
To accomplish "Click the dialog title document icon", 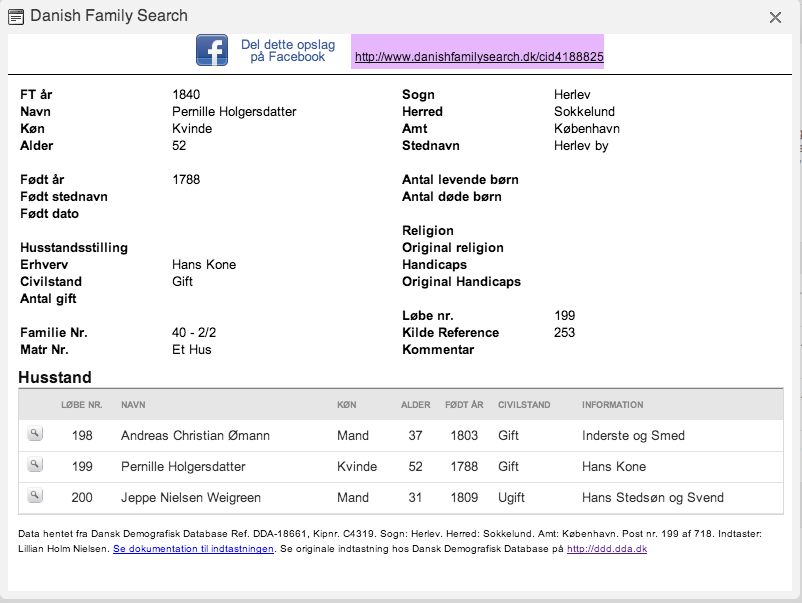I will [16, 17].
